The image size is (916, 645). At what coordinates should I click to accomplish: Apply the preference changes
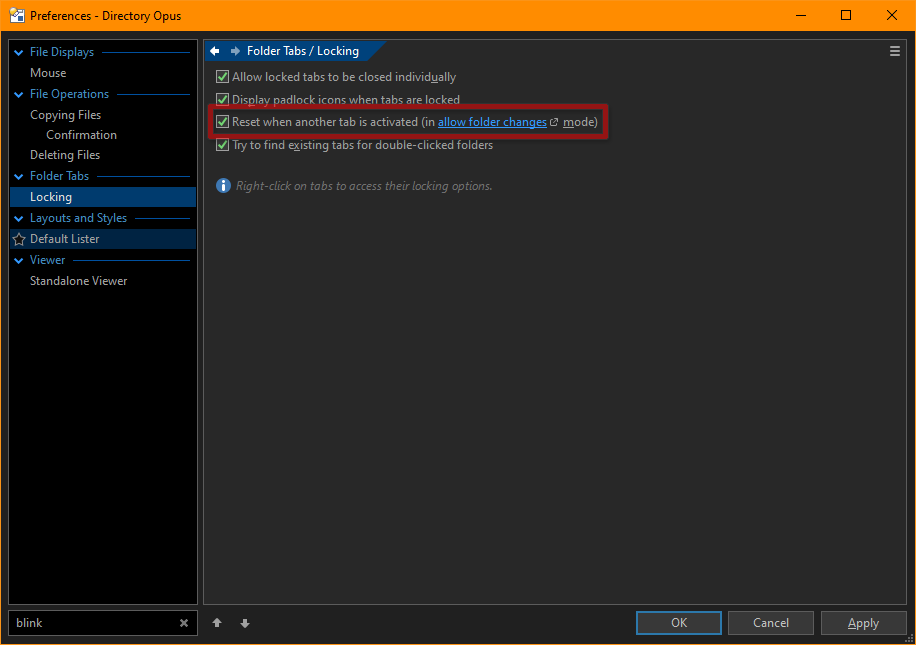pos(863,623)
